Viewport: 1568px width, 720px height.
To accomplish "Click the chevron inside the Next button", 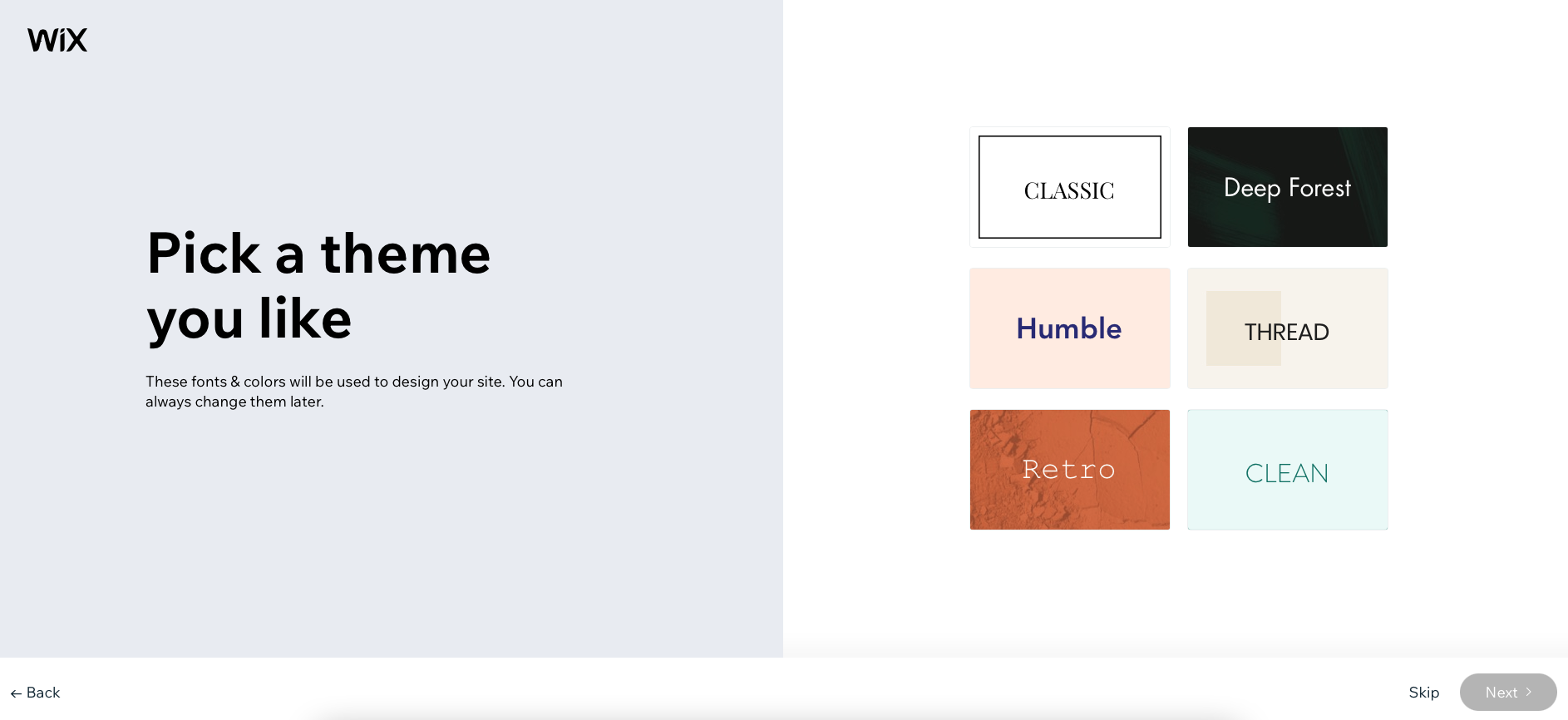I will coord(1528,692).
